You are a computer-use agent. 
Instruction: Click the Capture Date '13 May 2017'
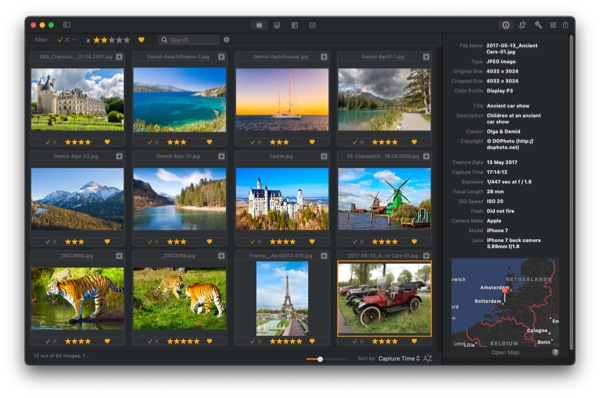(502, 162)
